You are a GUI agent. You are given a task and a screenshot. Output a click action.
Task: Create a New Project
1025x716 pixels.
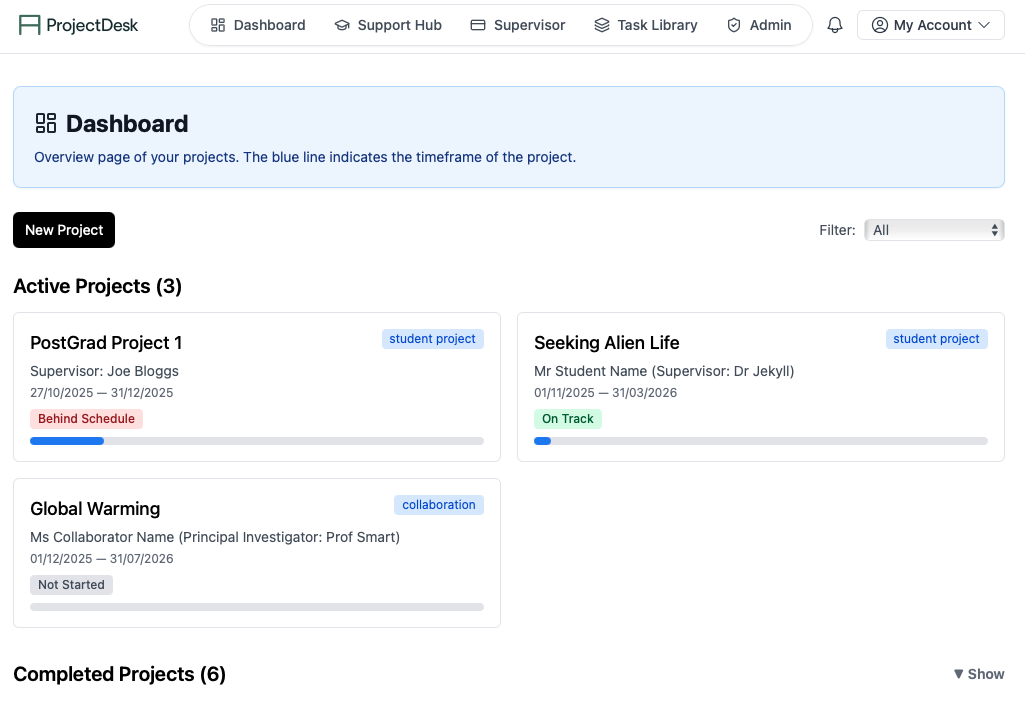coord(63,229)
